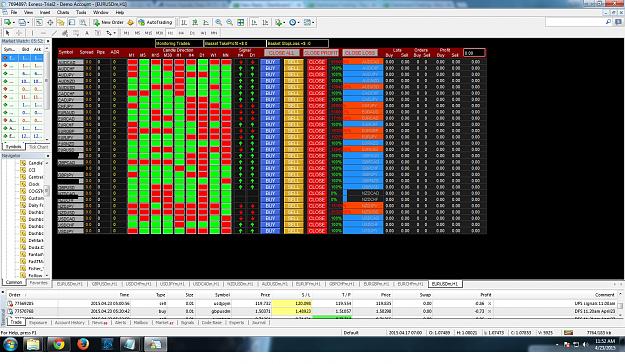Toggle the Navigator panel icon
Screen dimensions: 625x364
coord(61,22)
